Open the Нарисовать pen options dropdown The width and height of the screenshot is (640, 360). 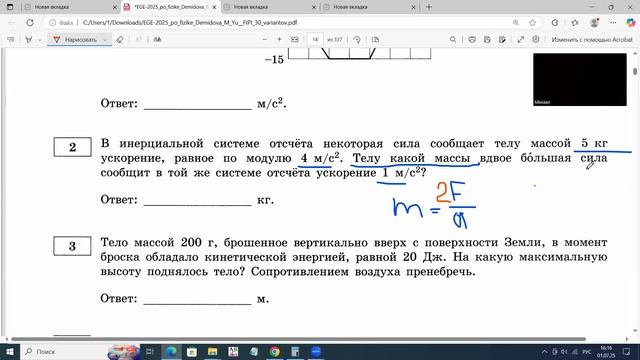(x=105, y=40)
